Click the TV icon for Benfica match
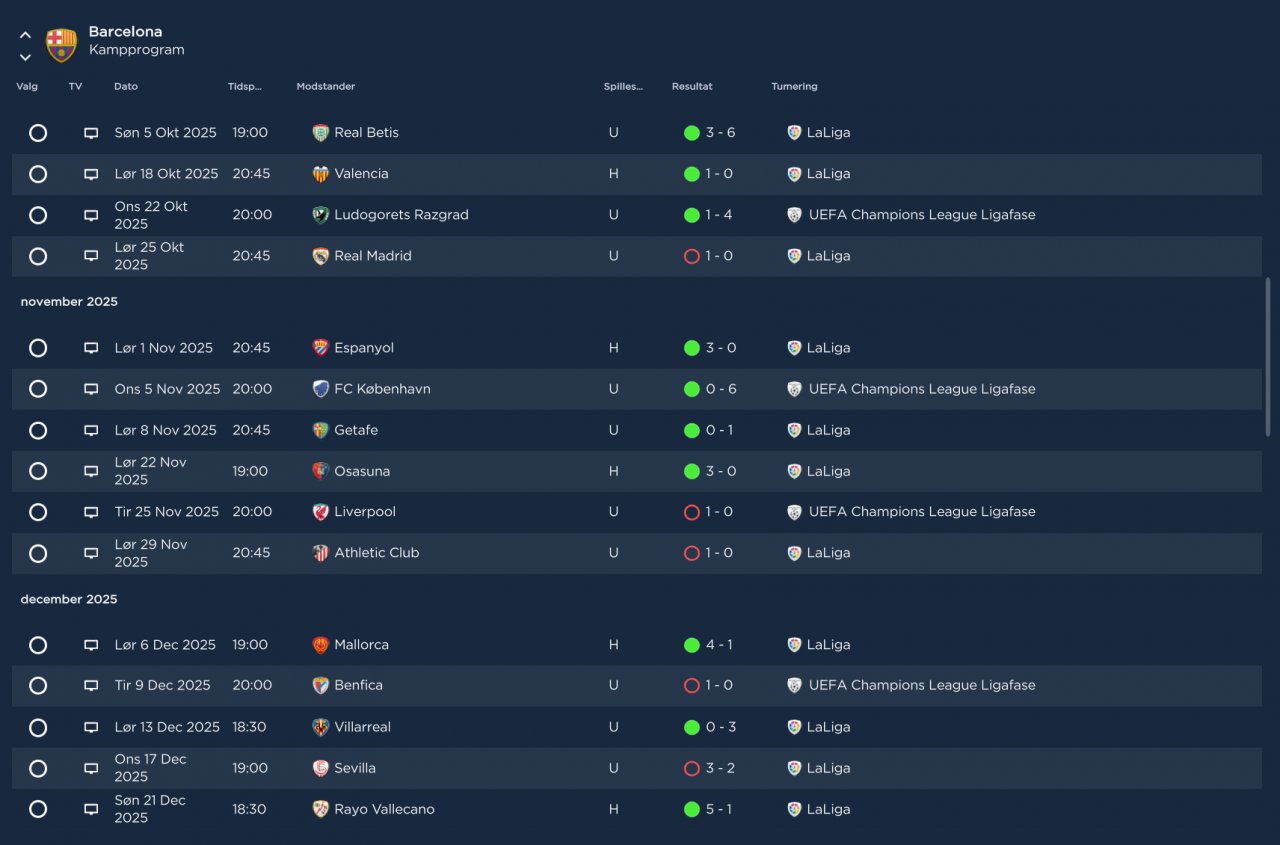The width and height of the screenshot is (1280, 845). point(91,686)
